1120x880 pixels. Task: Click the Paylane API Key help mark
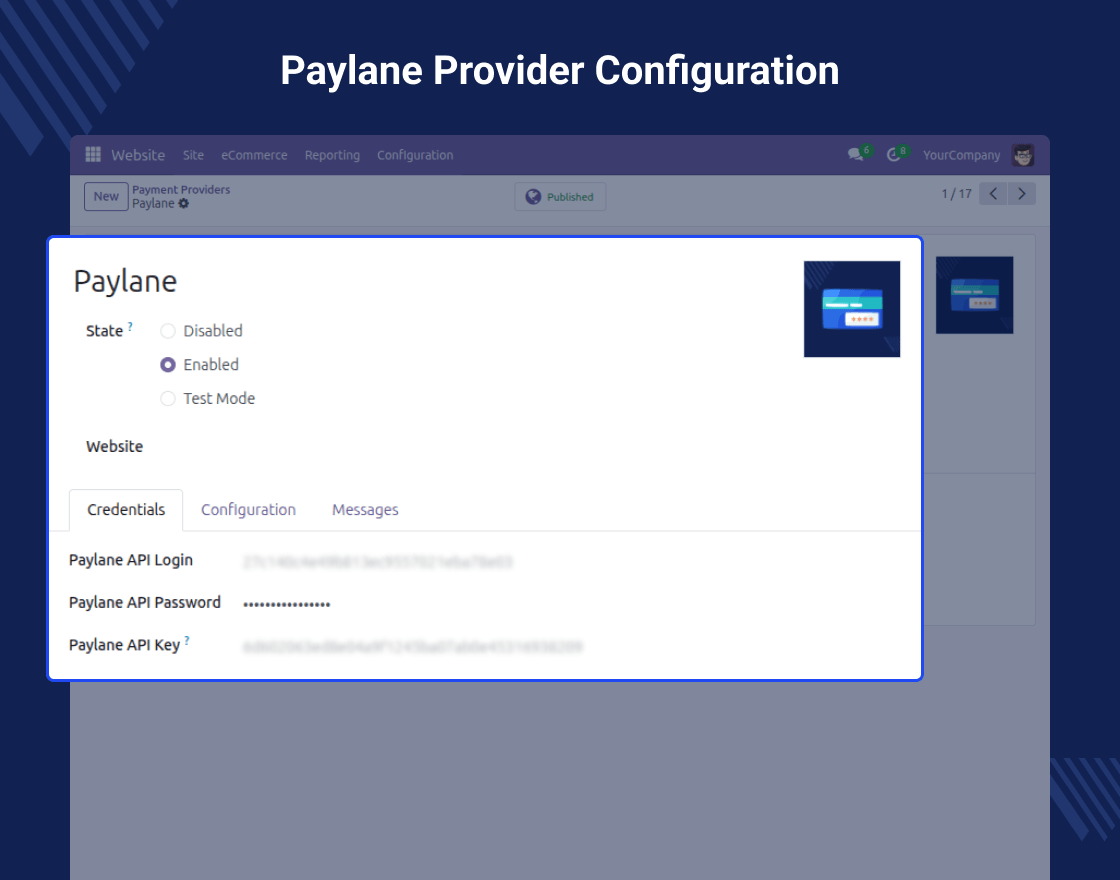(187, 640)
